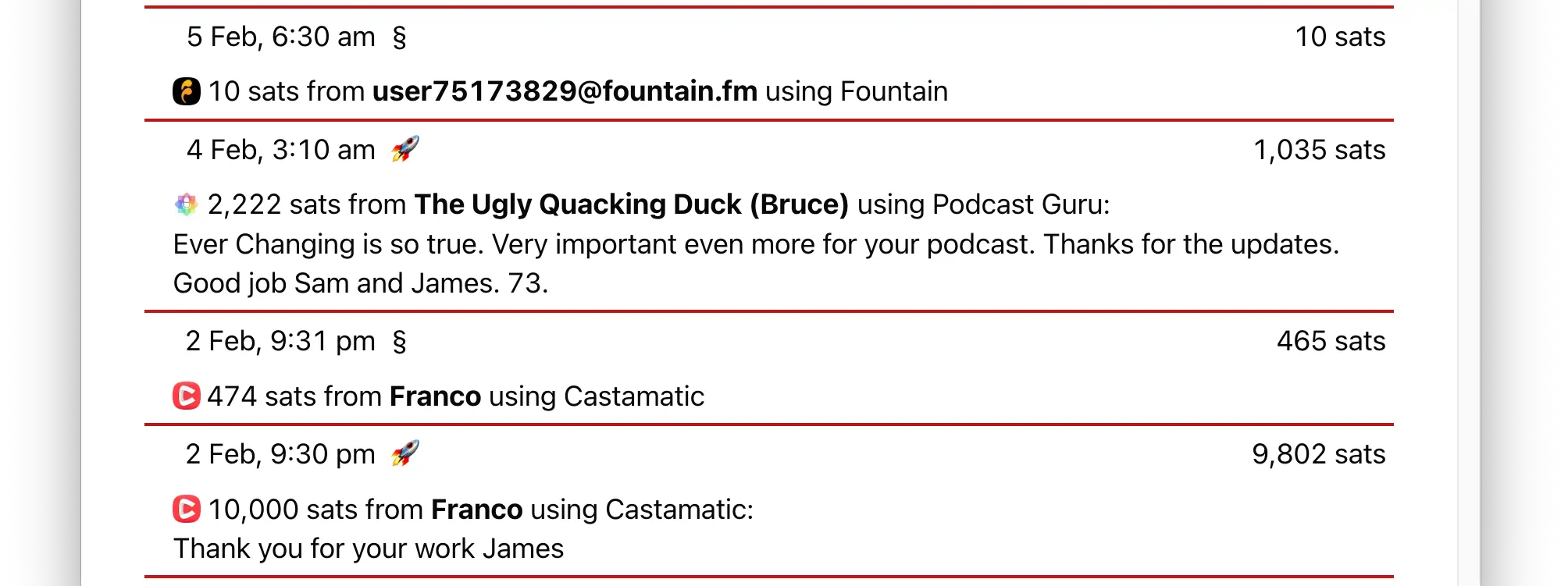Viewport: 1568px width, 586px height.
Task: Click Castamatic icon beside 474 sats
Action: point(186,396)
